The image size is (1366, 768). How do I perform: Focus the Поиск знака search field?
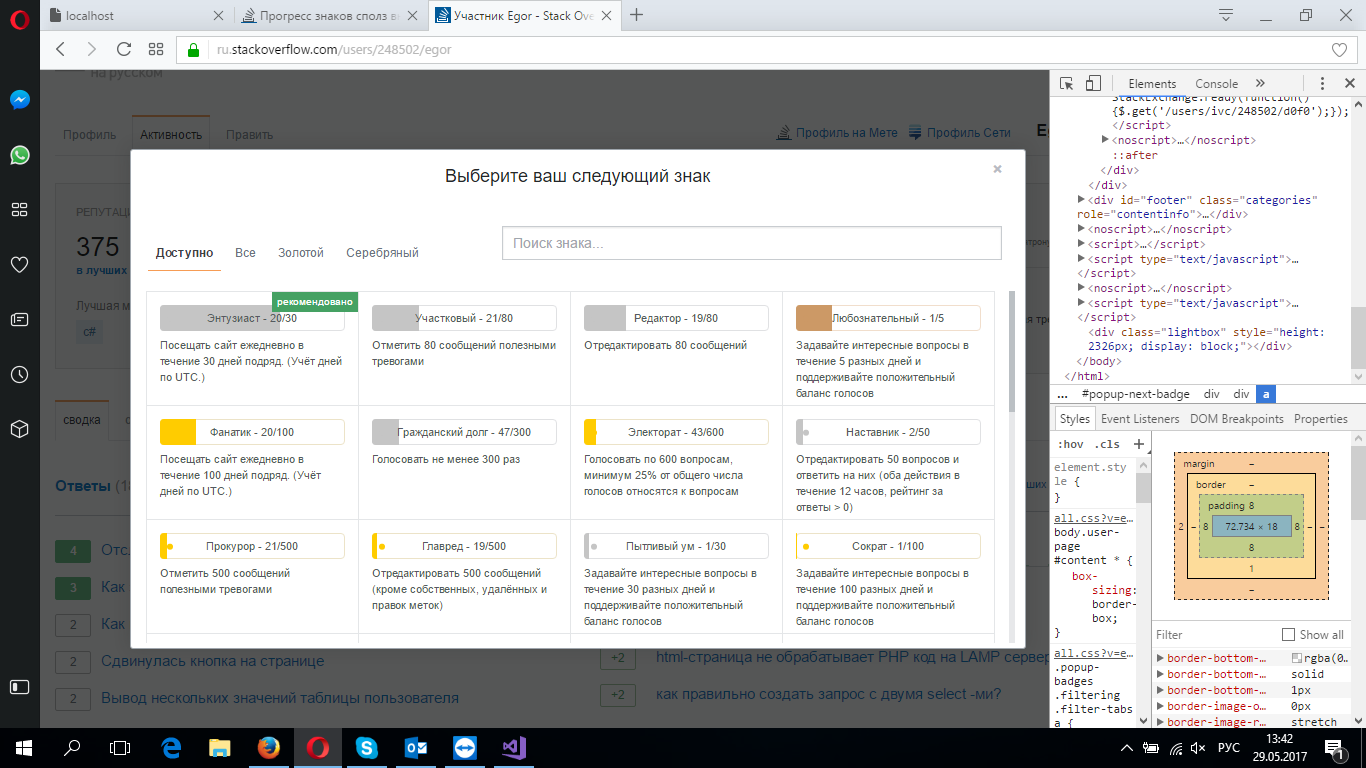click(x=752, y=243)
